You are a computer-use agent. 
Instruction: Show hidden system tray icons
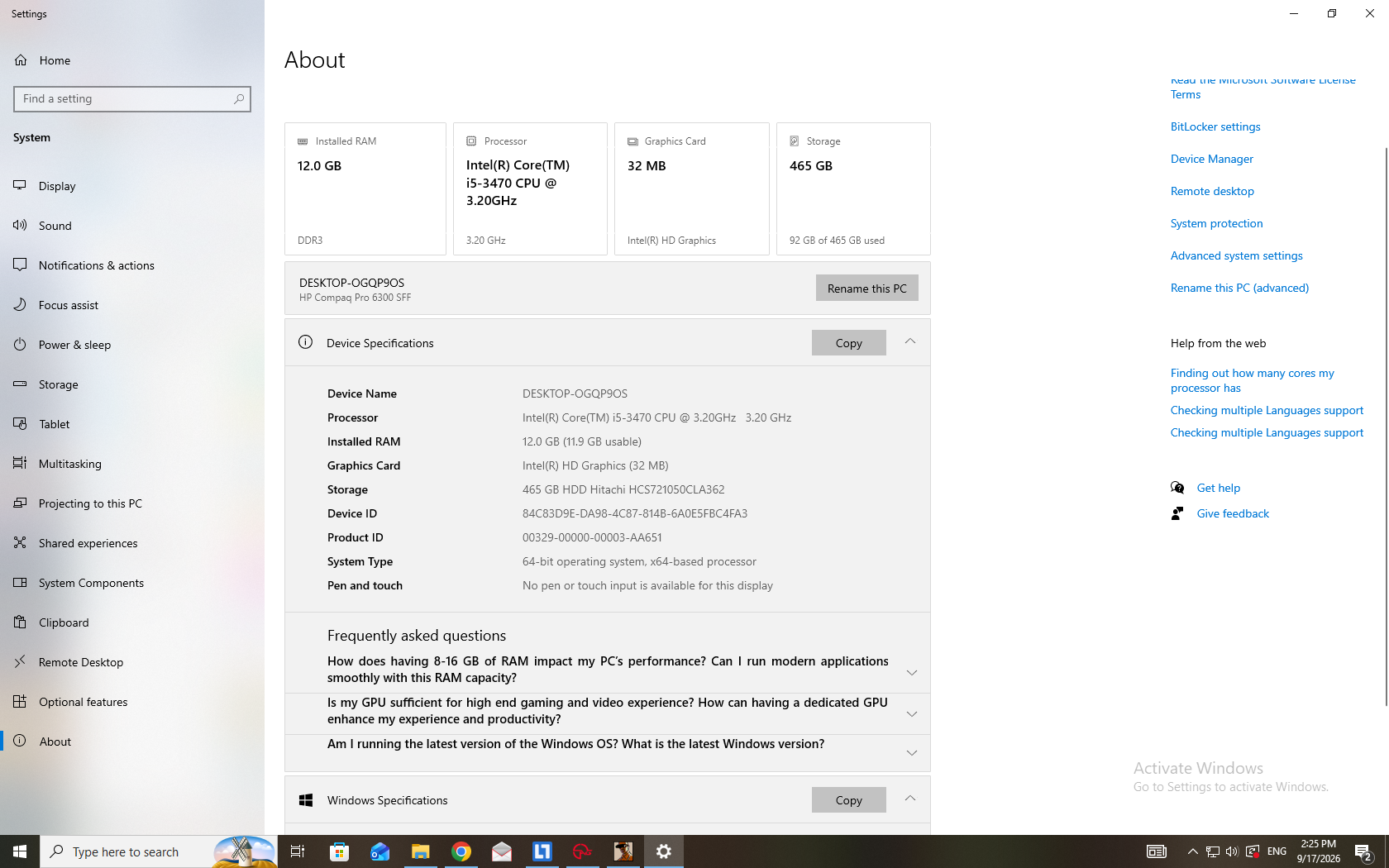[1192, 851]
